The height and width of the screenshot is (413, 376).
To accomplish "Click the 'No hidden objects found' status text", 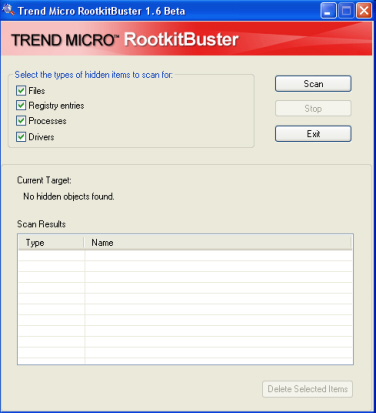I will [69, 197].
